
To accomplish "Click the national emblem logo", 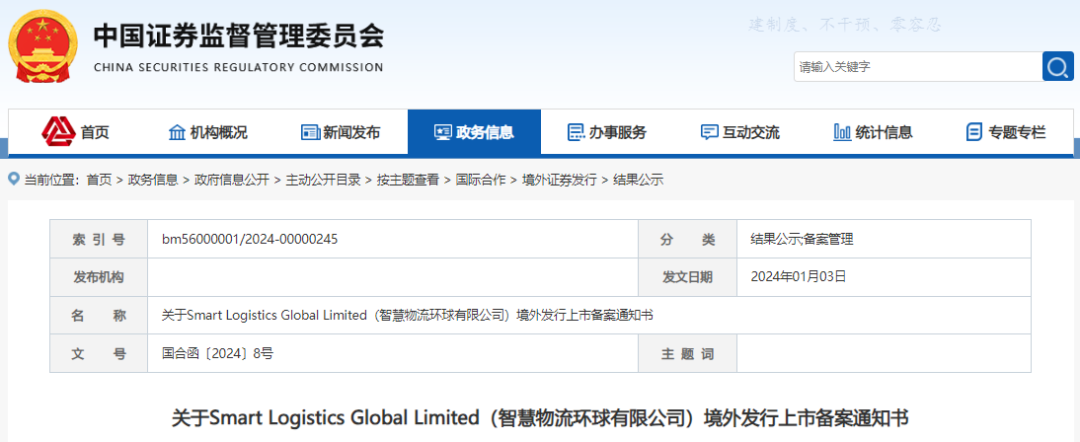I will 43,48.
